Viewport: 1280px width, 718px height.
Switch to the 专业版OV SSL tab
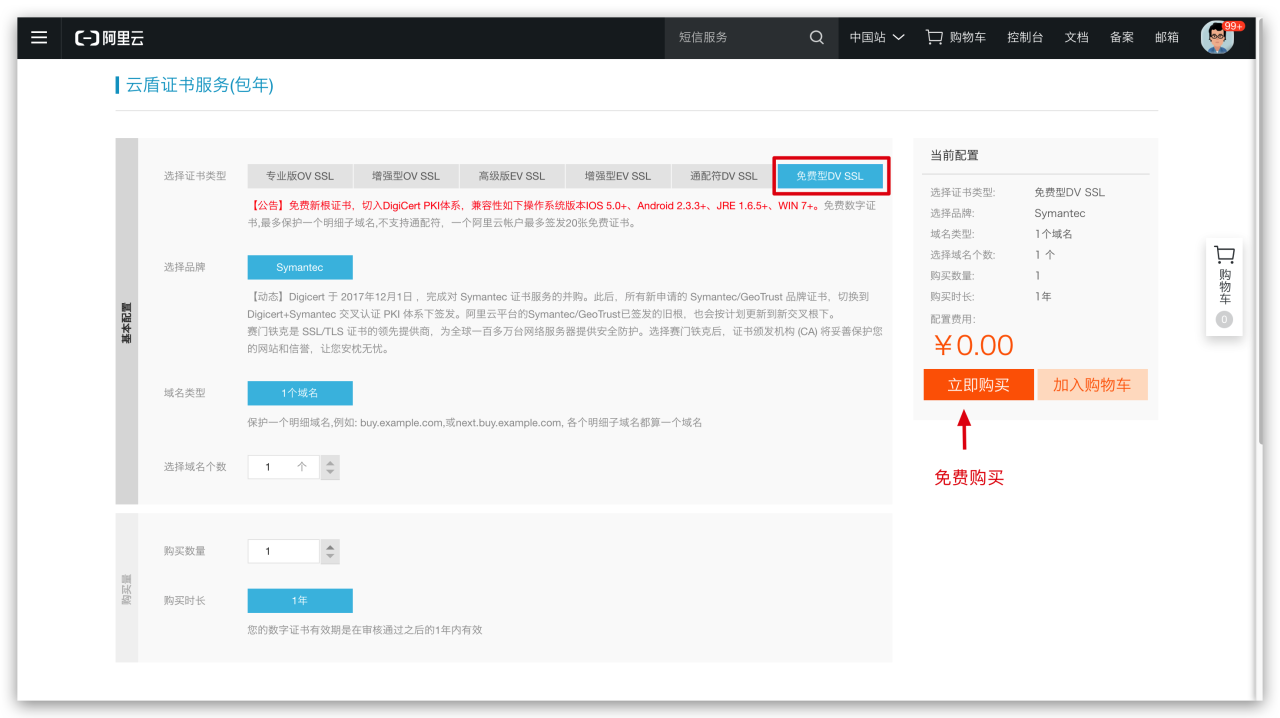pyautogui.click(x=299, y=175)
